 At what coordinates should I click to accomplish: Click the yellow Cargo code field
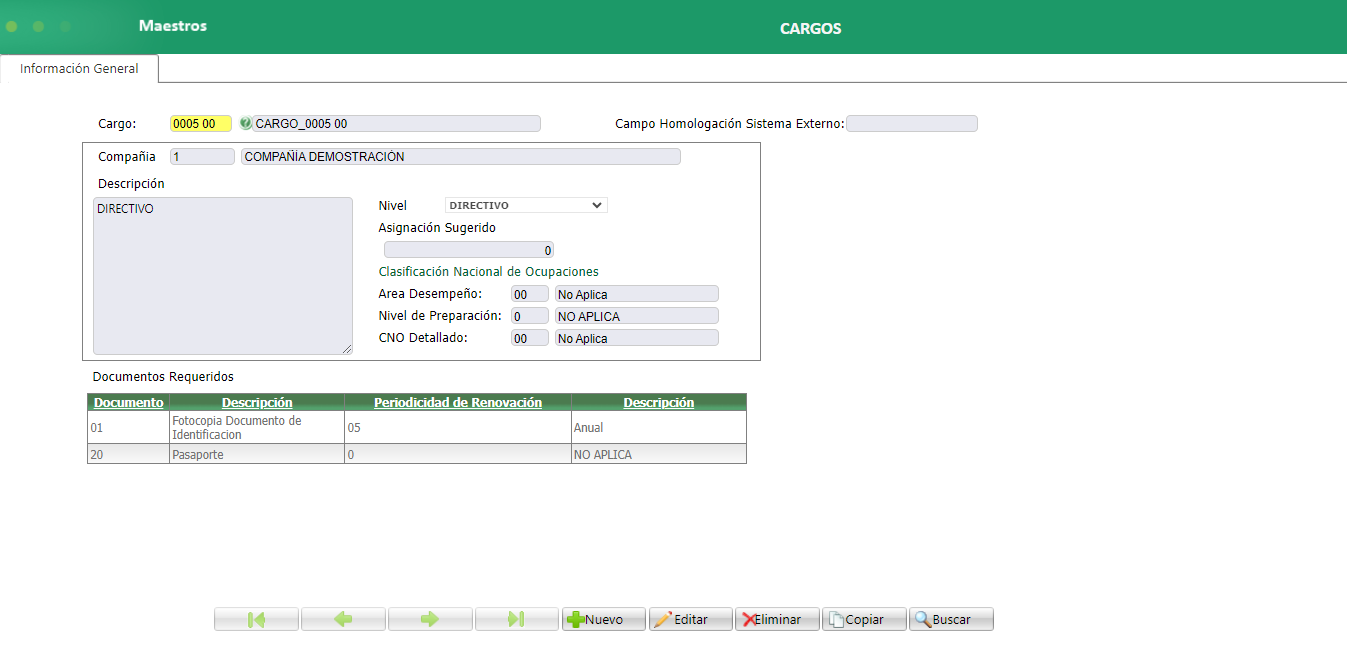click(201, 124)
